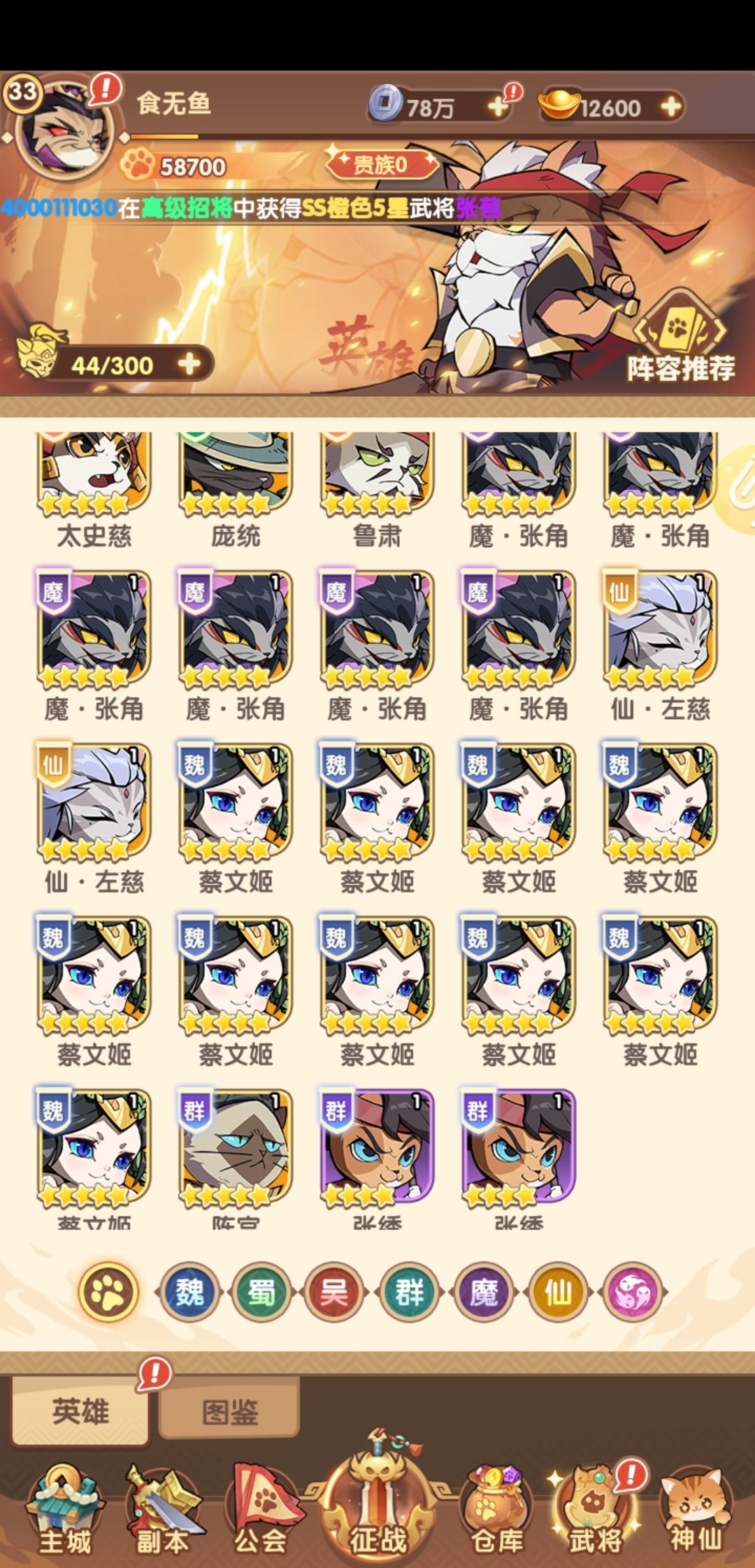Click the player avatar portrait
Viewport: 755px width, 1568px height.
coord(64,129)
